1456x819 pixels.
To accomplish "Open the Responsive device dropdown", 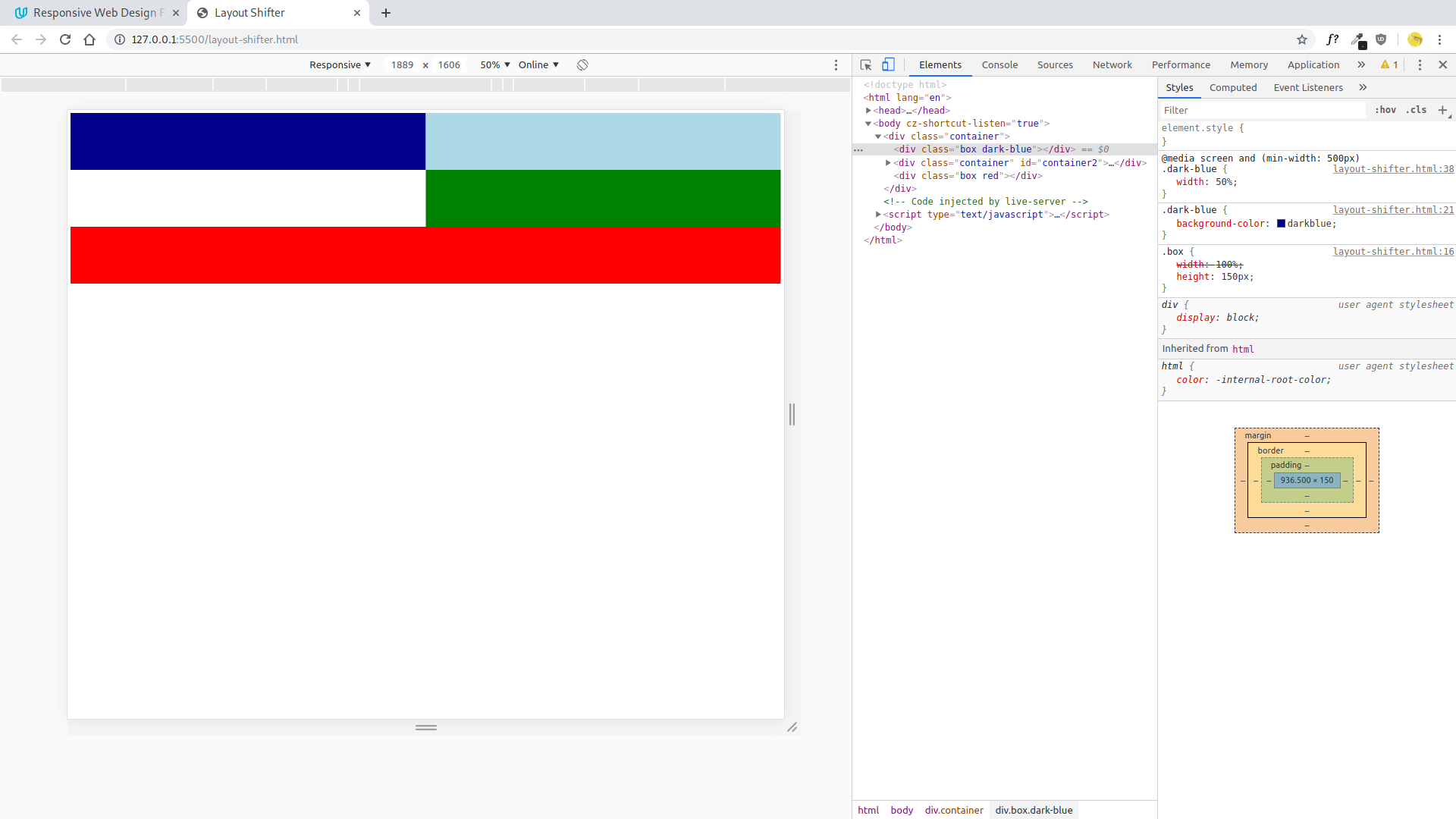I will click(x=340, y=65).
